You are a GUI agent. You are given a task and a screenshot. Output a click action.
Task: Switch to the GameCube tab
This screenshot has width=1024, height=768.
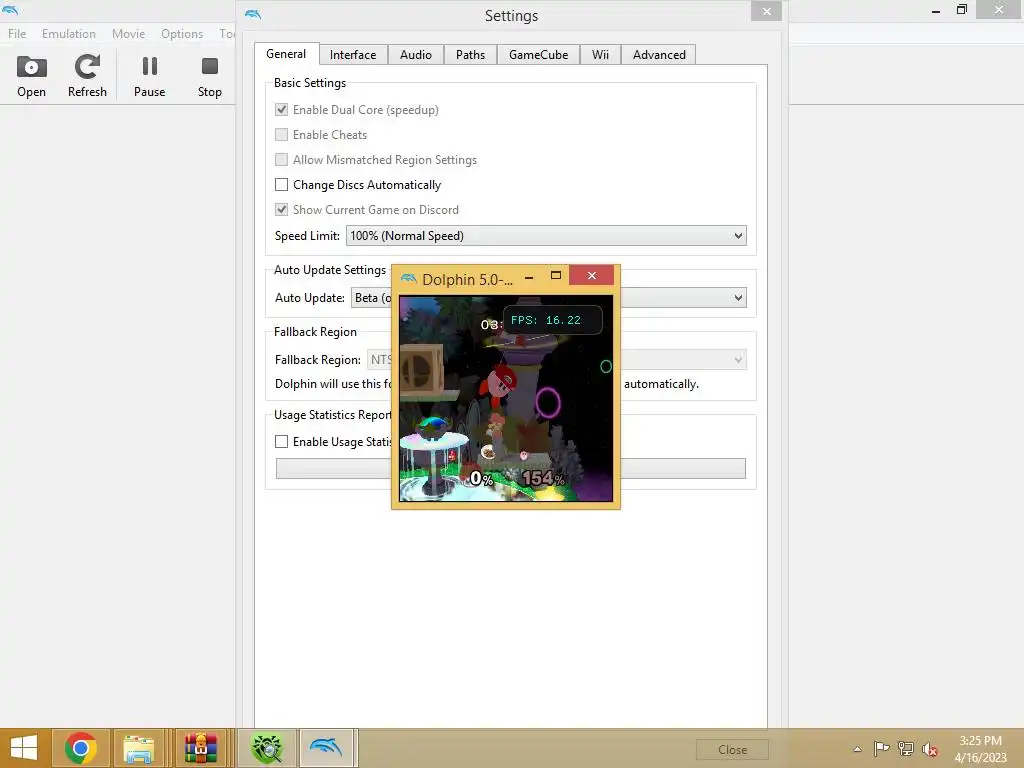click(x=539, y=55)
